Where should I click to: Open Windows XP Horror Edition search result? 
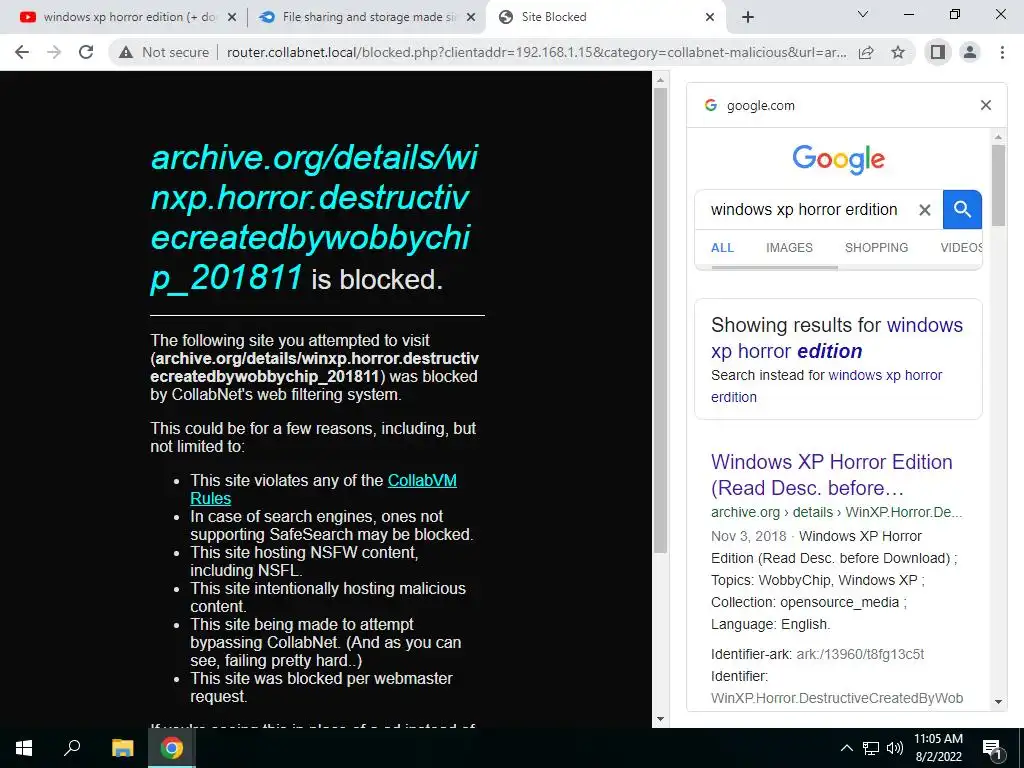(831, 475)
